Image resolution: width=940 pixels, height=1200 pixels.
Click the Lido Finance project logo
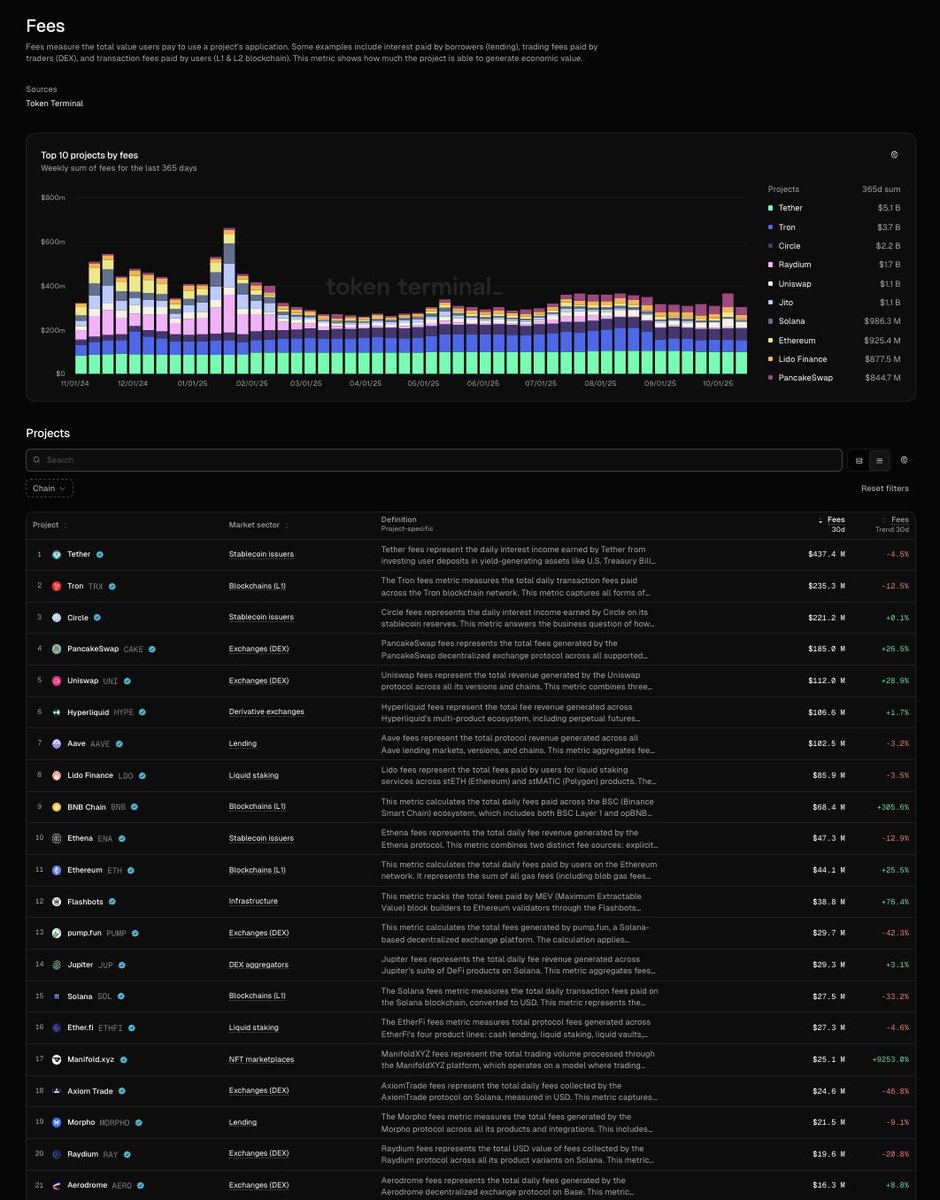coord(57,775)
